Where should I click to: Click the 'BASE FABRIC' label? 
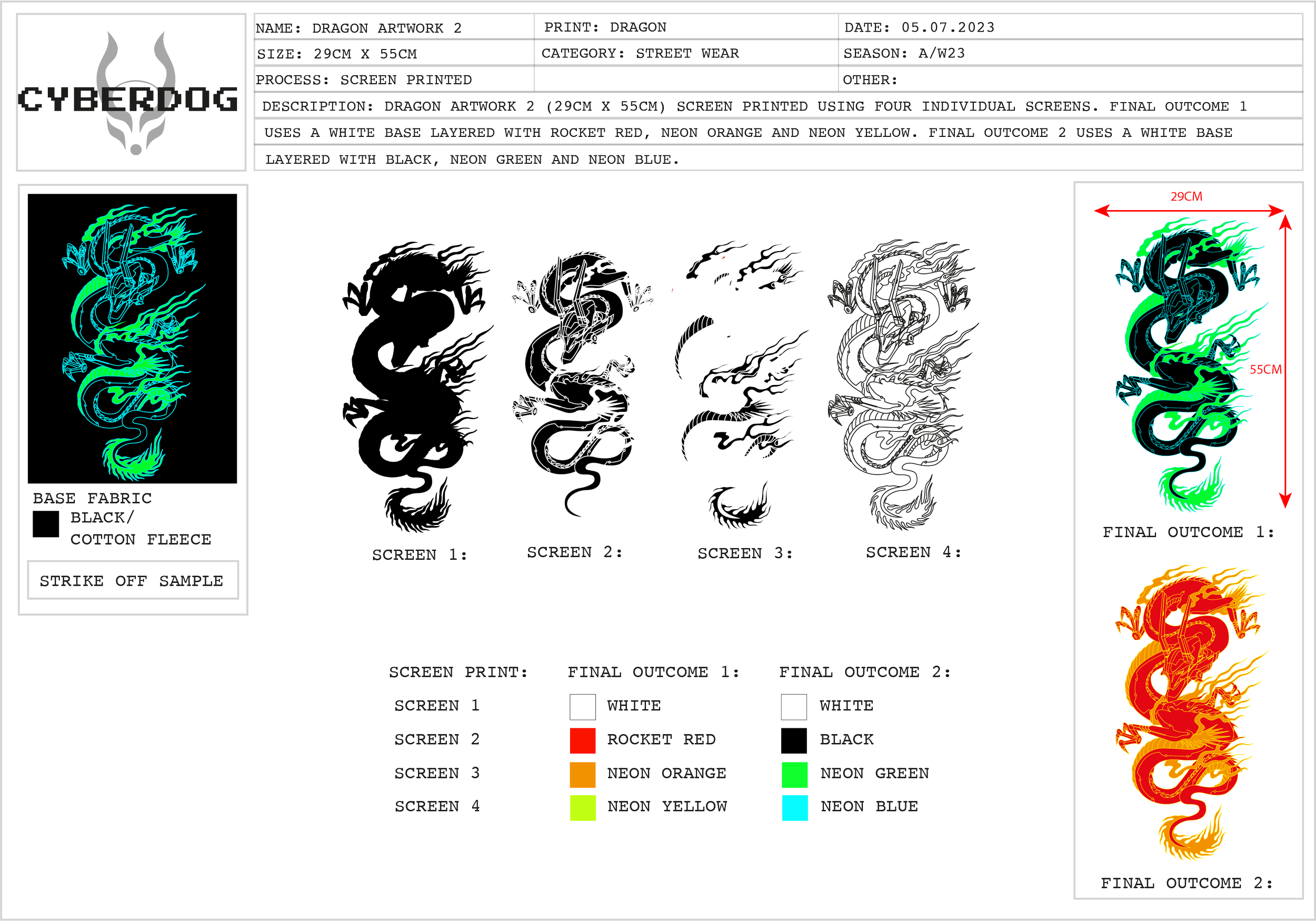(x=92, y=498)
